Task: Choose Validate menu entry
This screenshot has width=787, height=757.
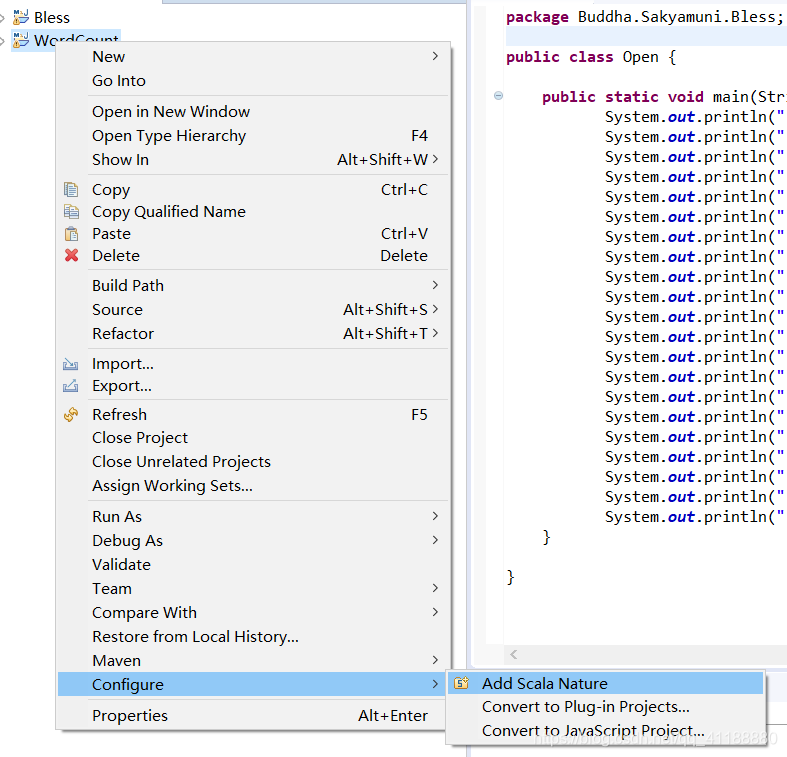Action: 253,565
